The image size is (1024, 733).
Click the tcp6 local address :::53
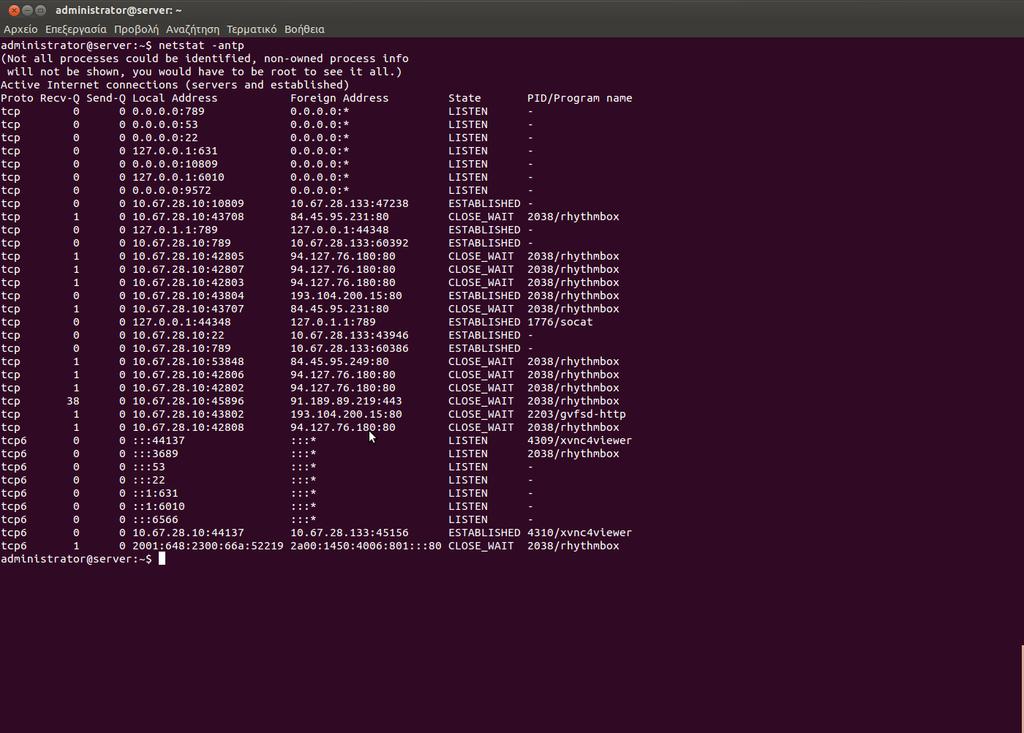click(148, 467)
